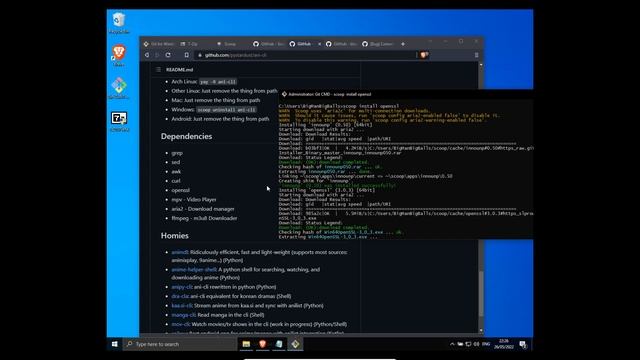Click the page scrollbar down arrow
The image size is (640, 360).
pyautogui.click(x=480, y=330)
